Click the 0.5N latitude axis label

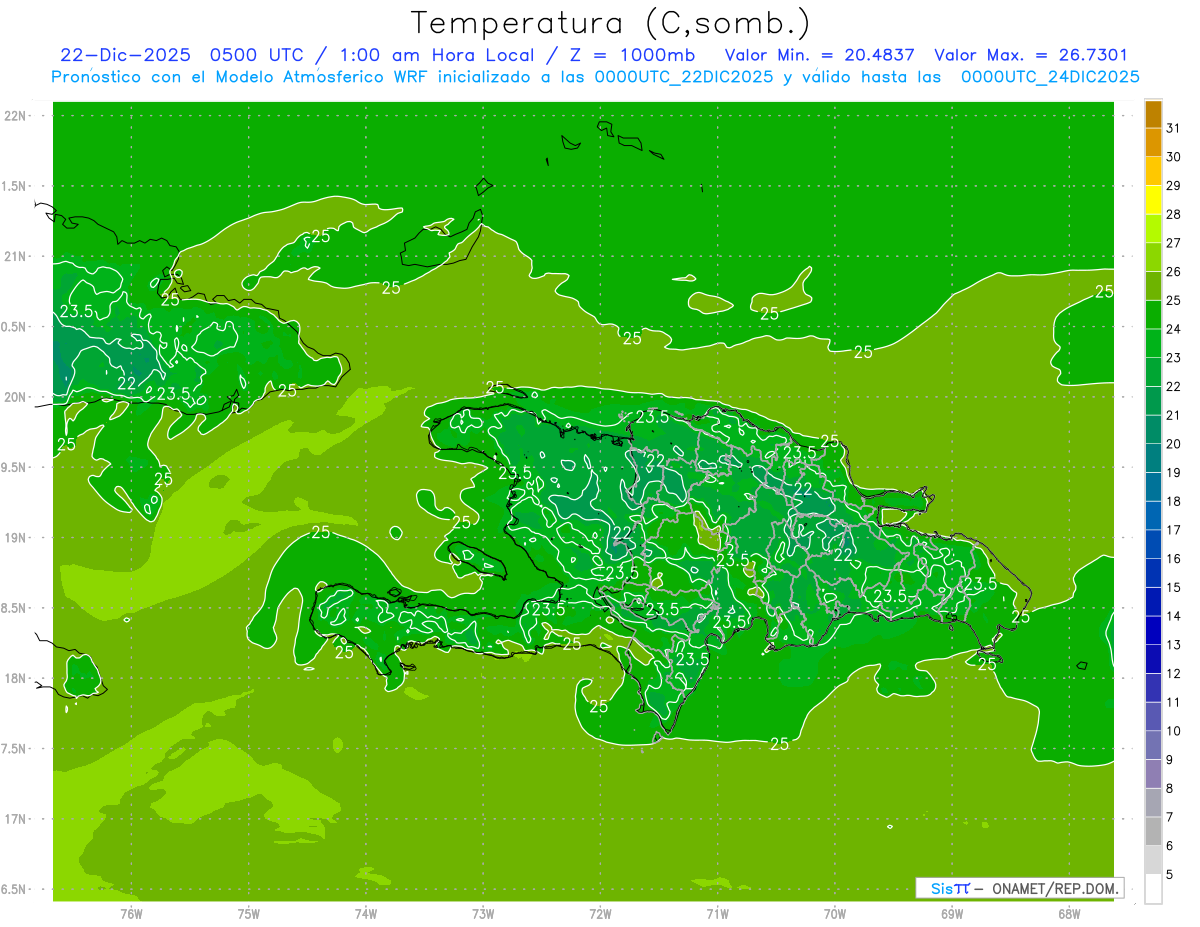15,327
